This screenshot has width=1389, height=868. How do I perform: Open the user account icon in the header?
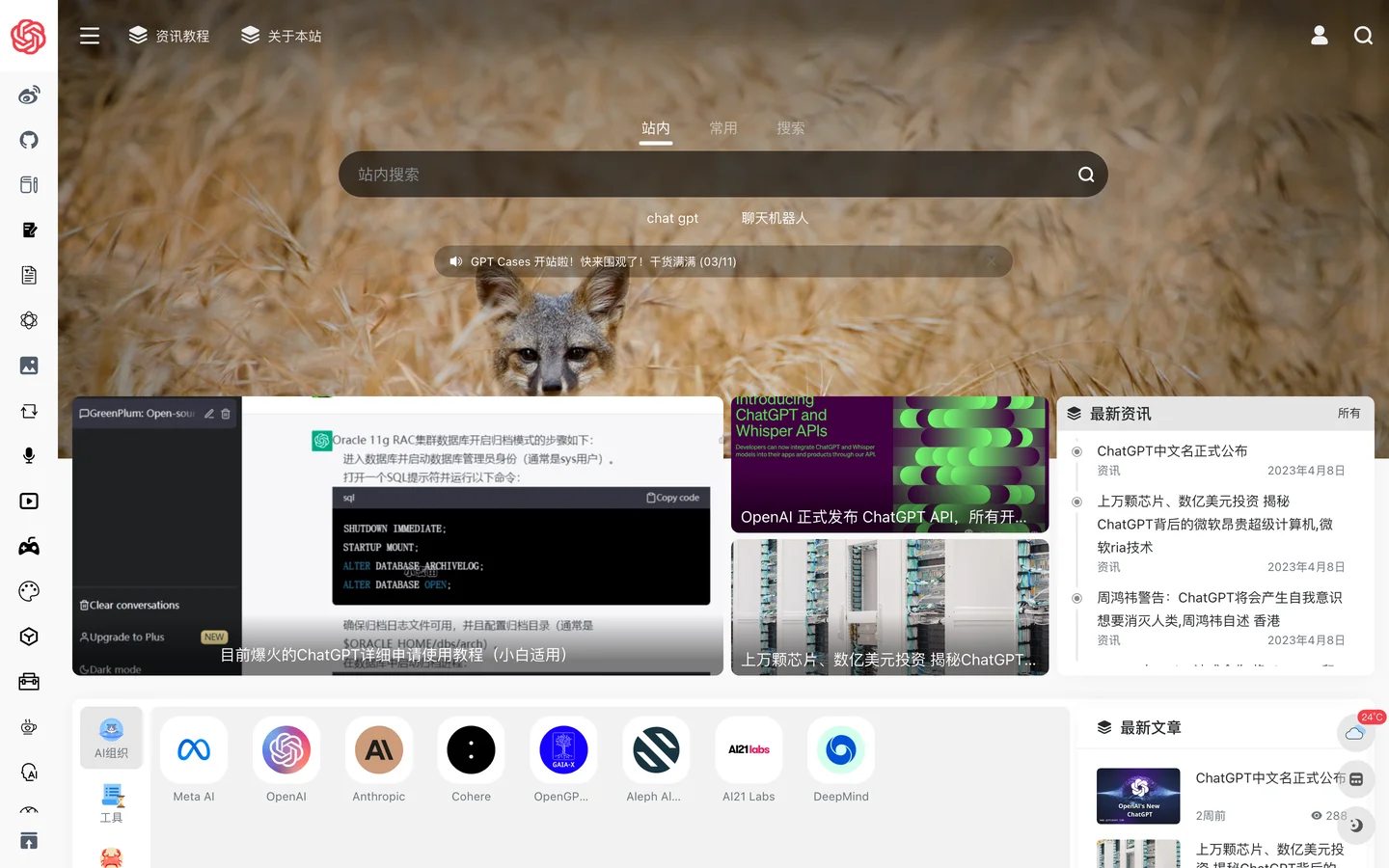[x=1320, y=36]
